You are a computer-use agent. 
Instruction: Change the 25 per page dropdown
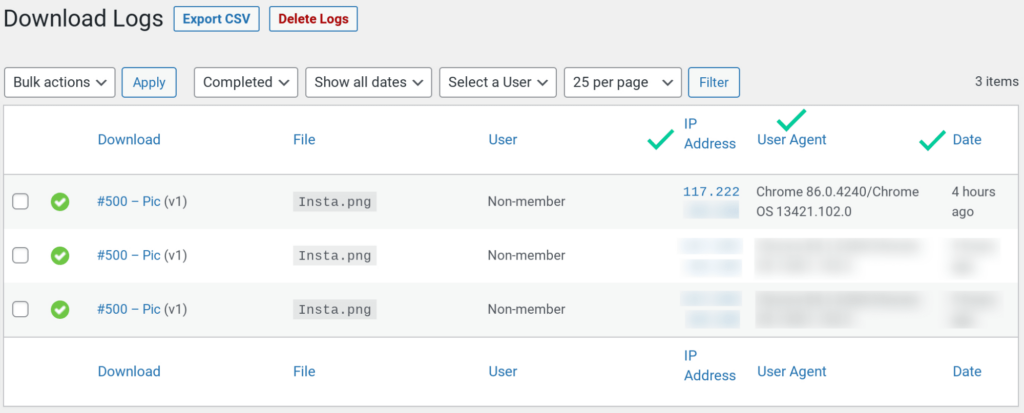(x=623, y=82)
